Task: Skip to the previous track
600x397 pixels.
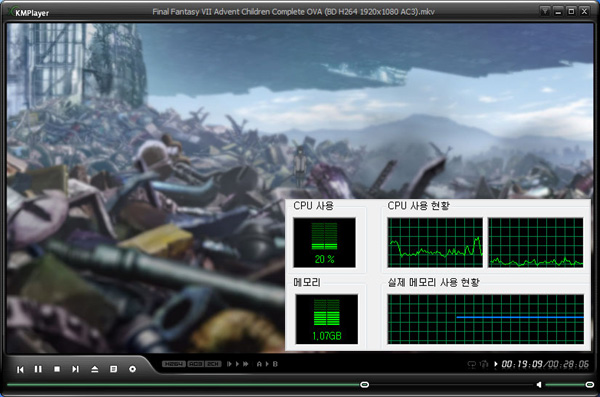Action: pos(20,369)
